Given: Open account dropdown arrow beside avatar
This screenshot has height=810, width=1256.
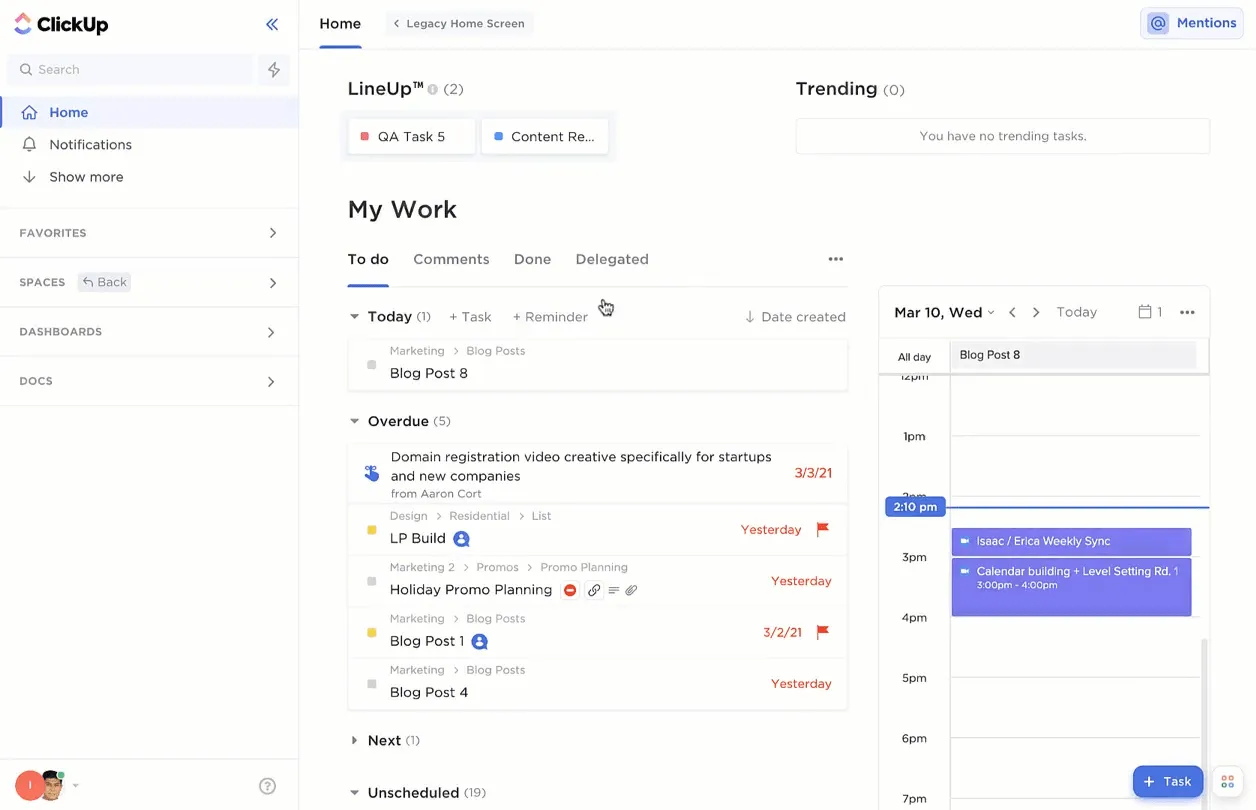Looking at the screenshot, I should 75,786.
